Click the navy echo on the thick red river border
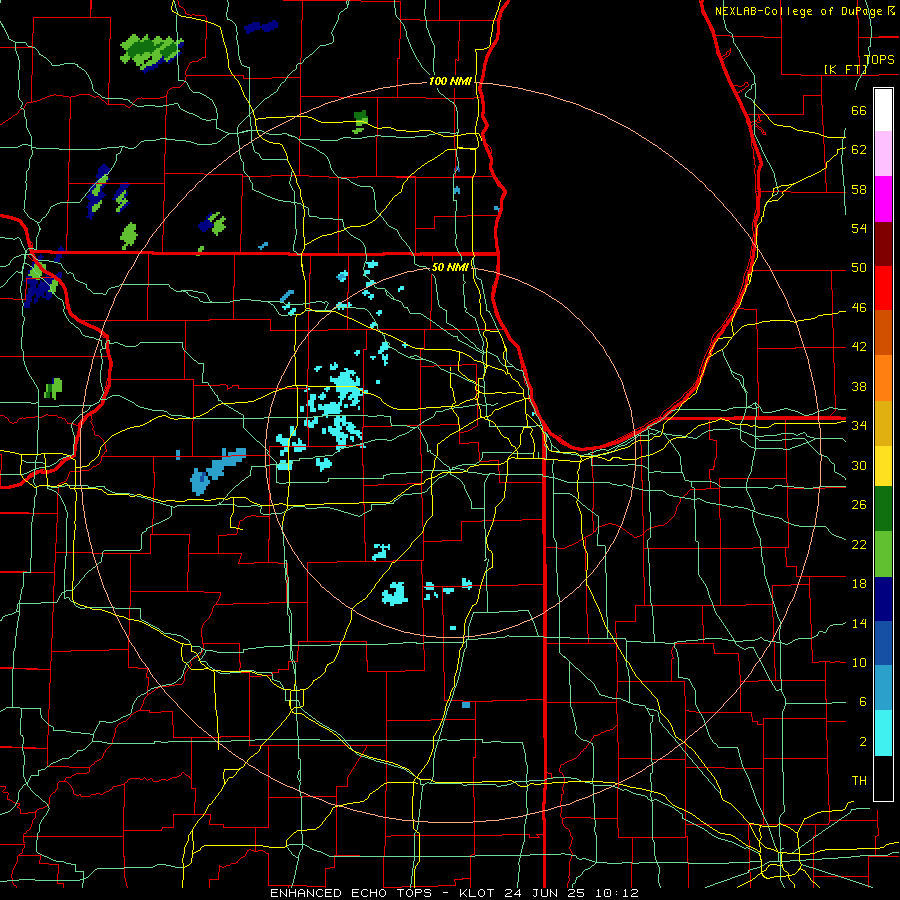 (41, 280)
